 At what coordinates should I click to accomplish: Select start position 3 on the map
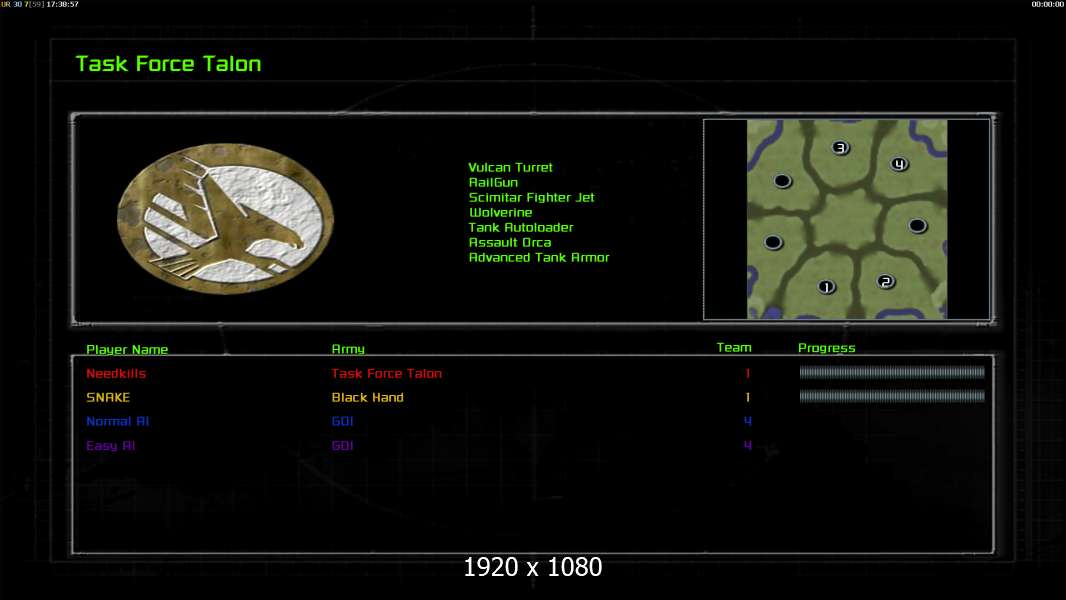841,148
